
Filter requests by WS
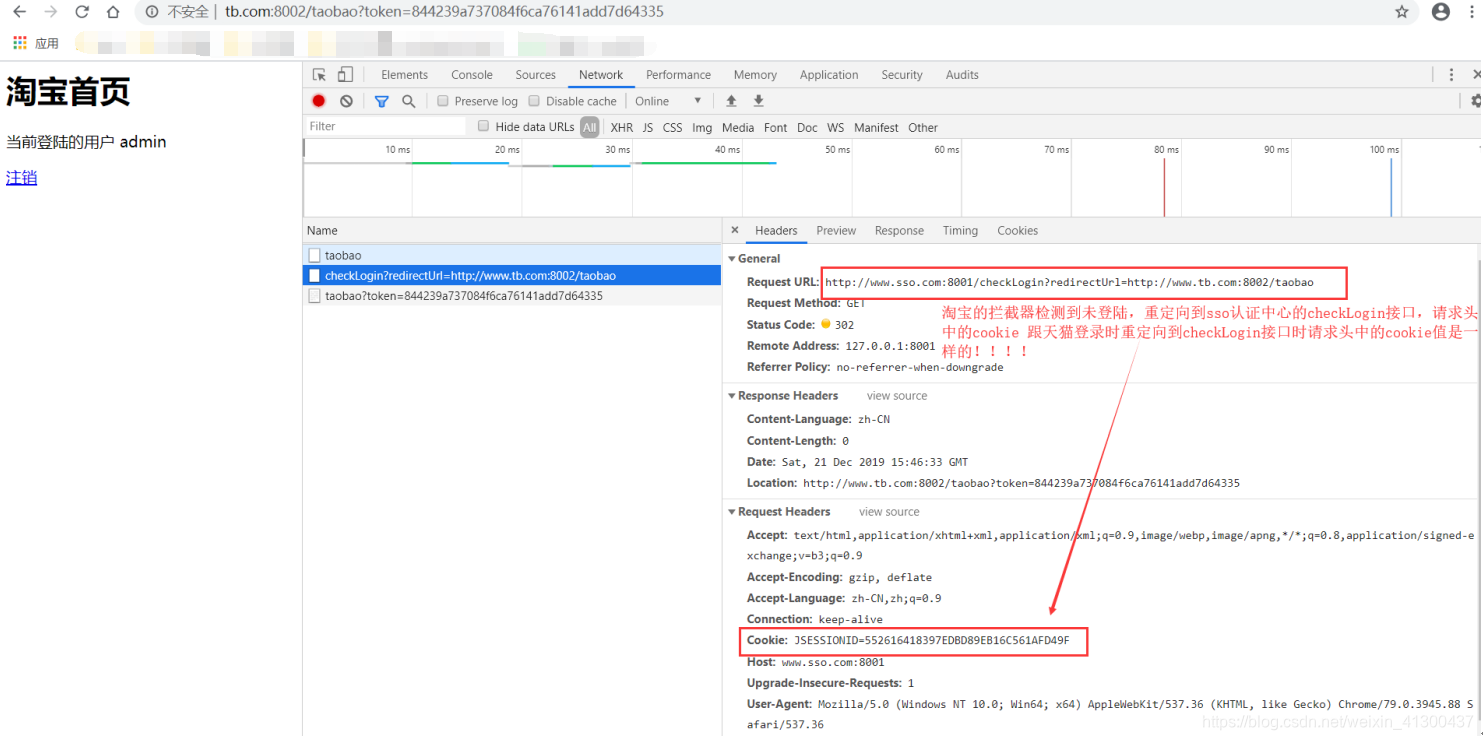pos(836,128)
